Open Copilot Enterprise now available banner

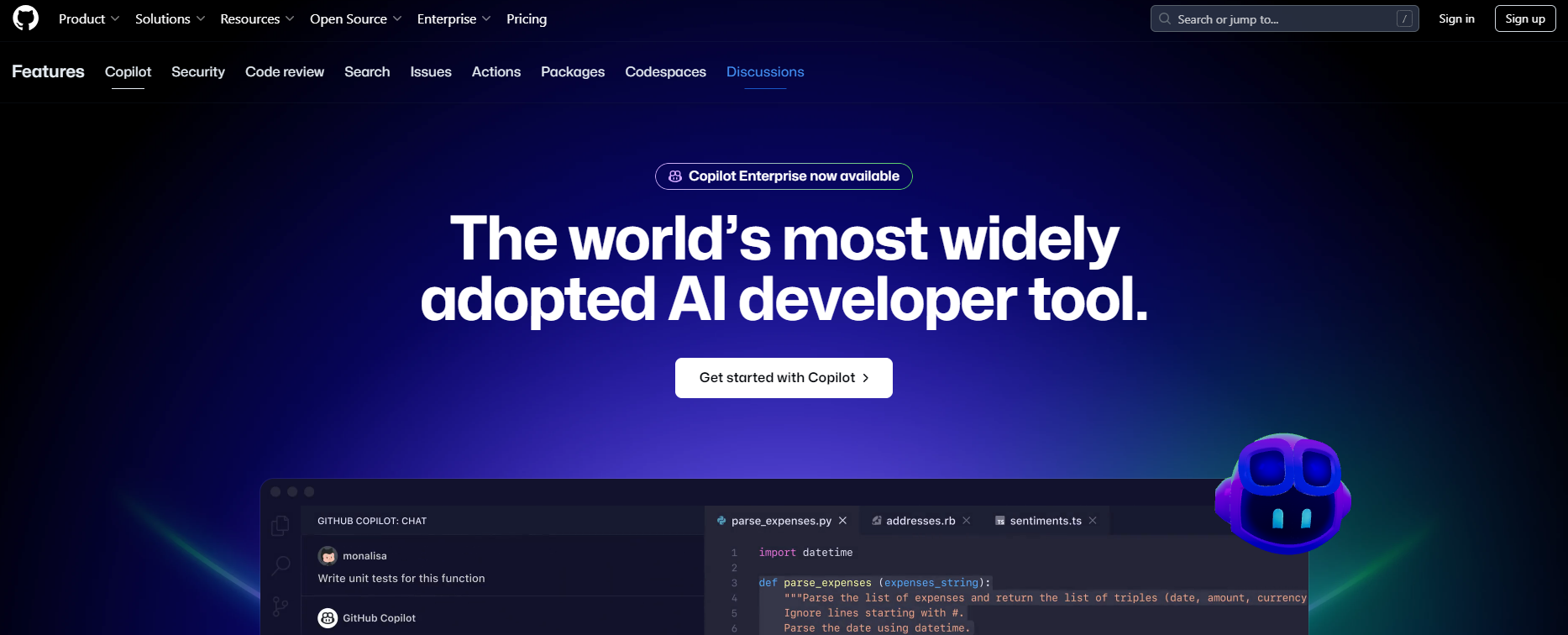pyautogui.click(x=784, y=176)
